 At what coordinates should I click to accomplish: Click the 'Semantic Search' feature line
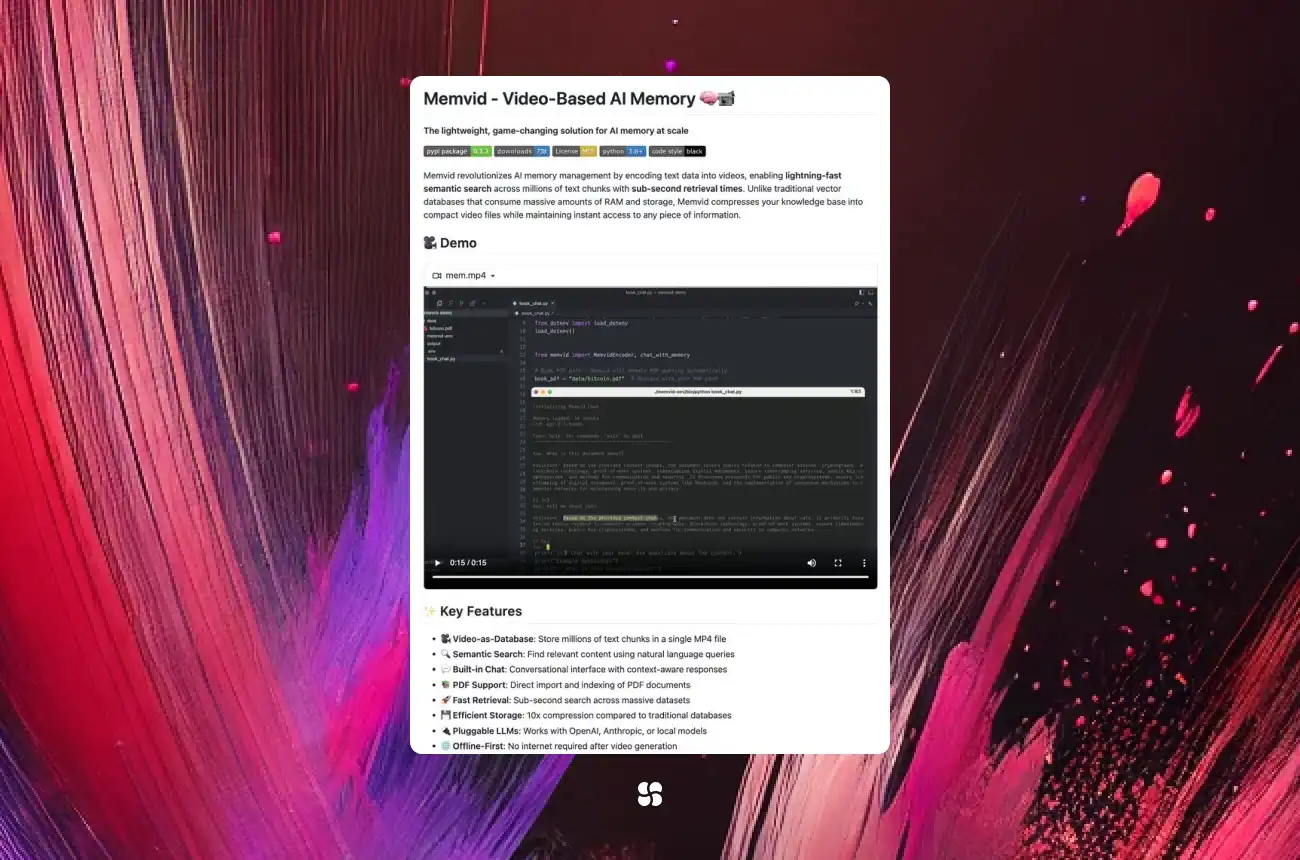587,654
